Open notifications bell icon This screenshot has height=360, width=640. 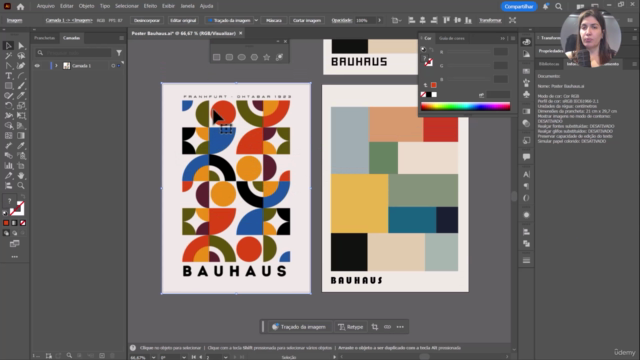coord(545,7)
